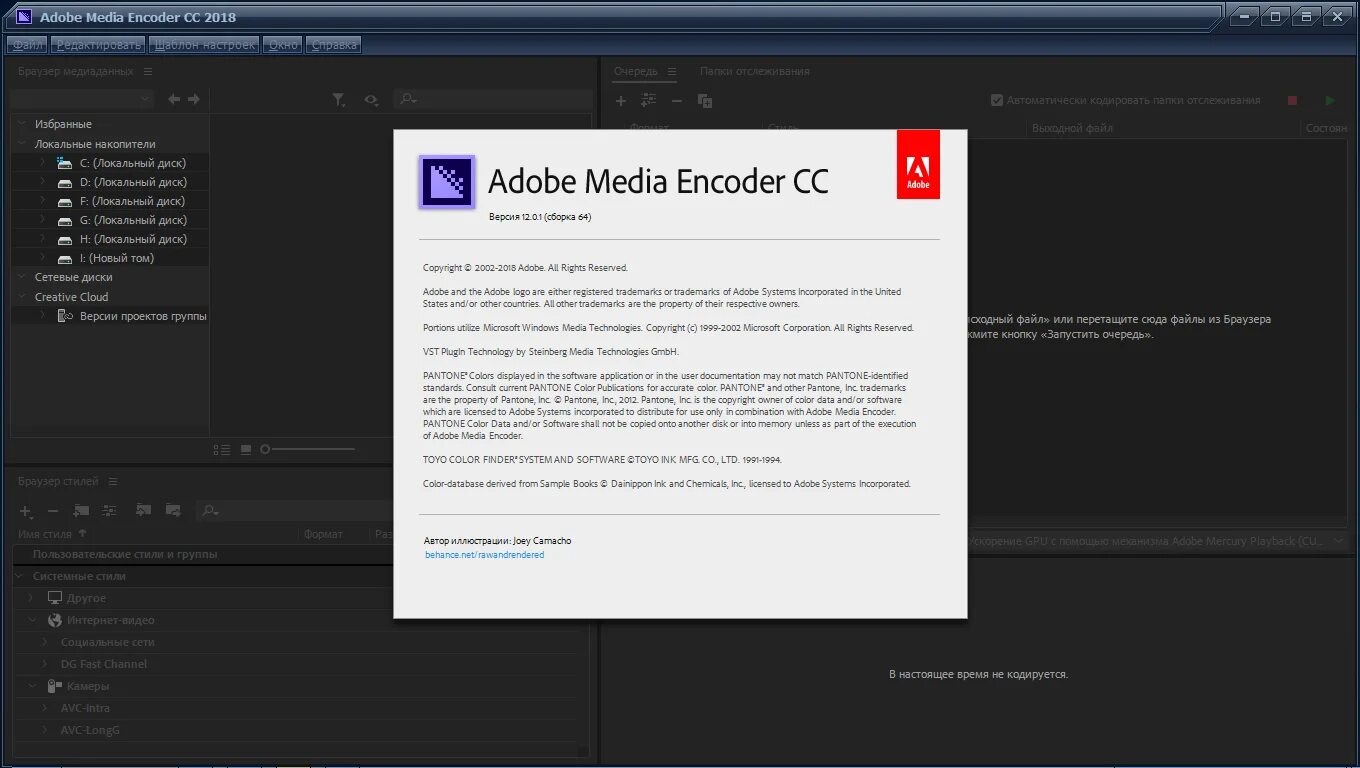This screenshot has height=768, width=1360.
Task: Open the Браузер стилей panel menu icon
Action: [113, 481]
